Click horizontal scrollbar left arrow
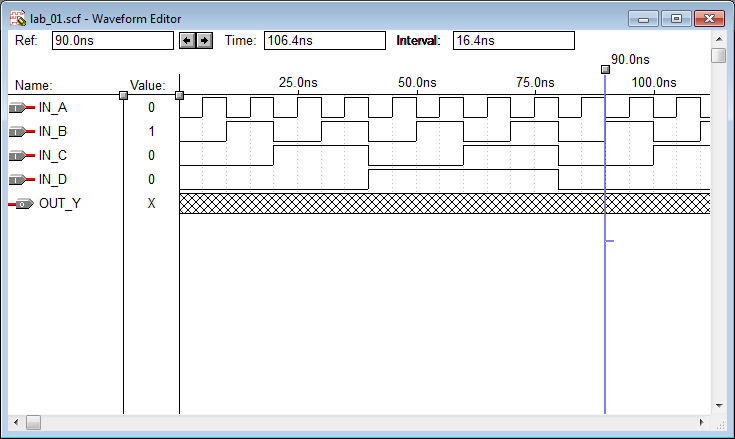This screenshot has height=439, width=735. (16, 423)
